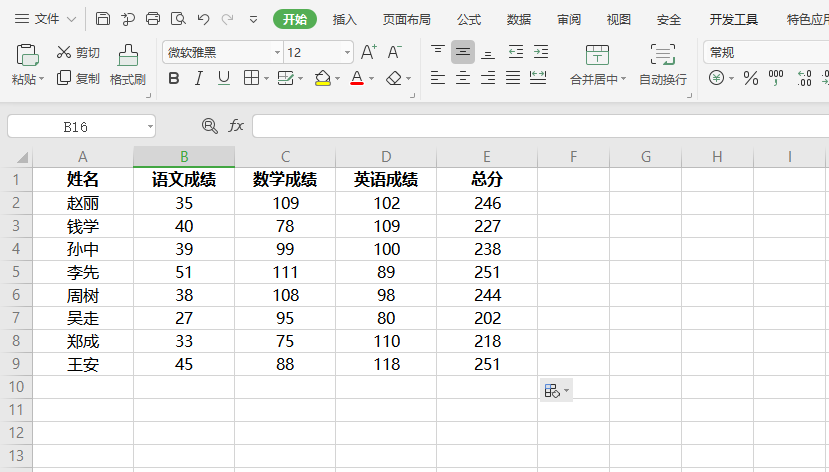829x472 pixels.
Task: Switch to the 插入 (Insert) tab
Action: tap(344, 19)
